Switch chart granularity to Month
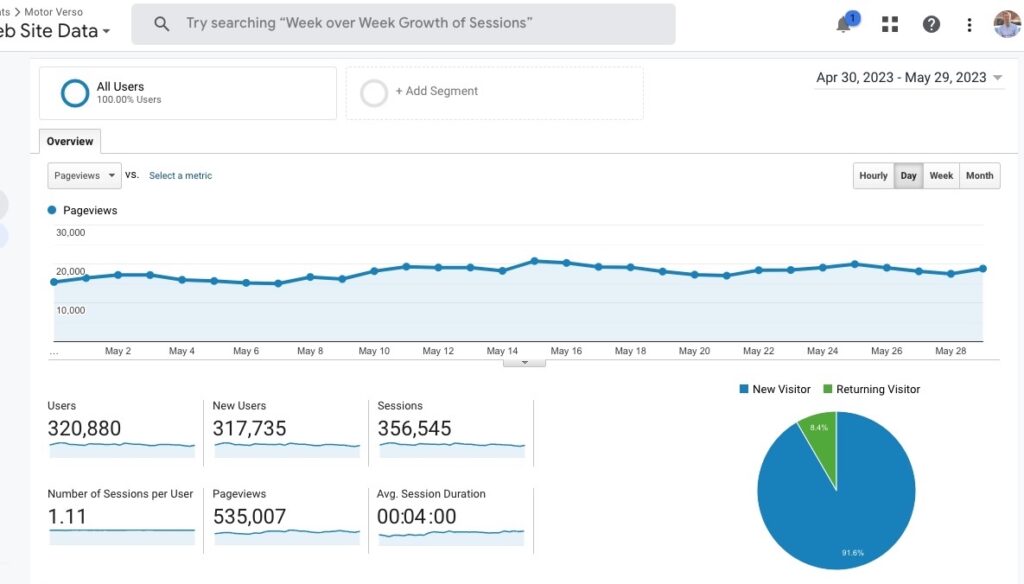The height and width of the screenshot is (584, 1024). [980, 176]
